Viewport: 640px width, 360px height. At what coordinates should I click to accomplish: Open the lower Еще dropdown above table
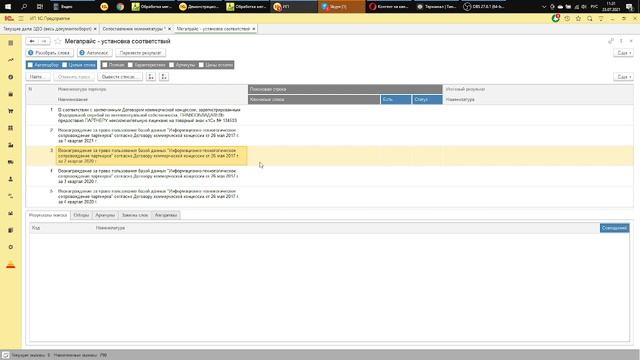pos(623,77)
